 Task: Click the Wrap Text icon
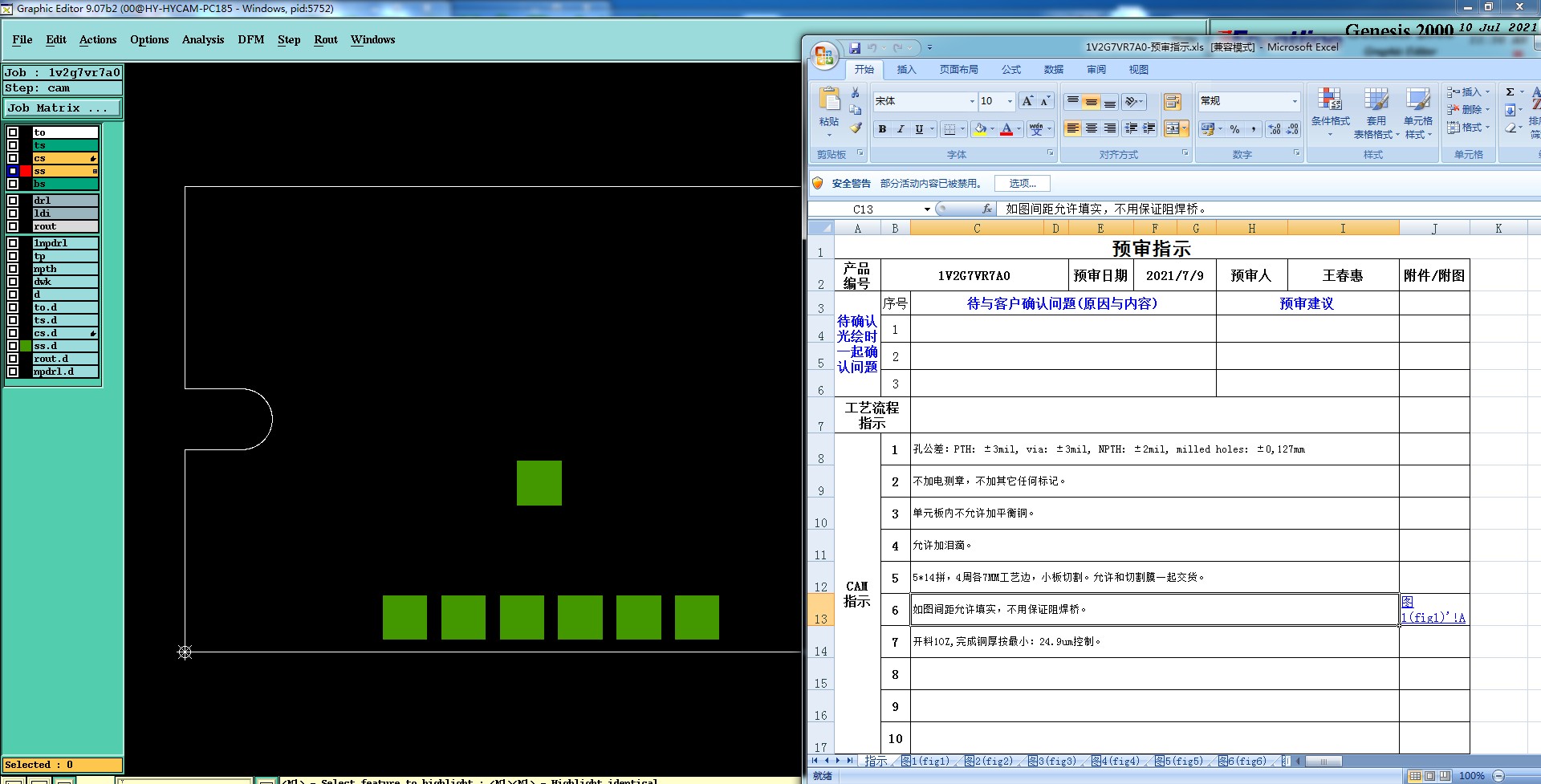1173,102
